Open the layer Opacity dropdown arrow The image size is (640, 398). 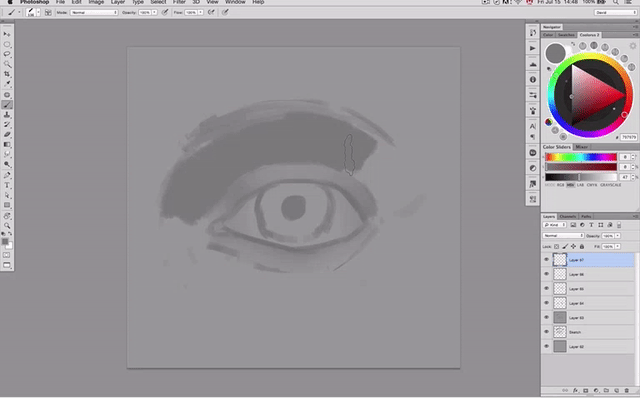click(618, 236)
